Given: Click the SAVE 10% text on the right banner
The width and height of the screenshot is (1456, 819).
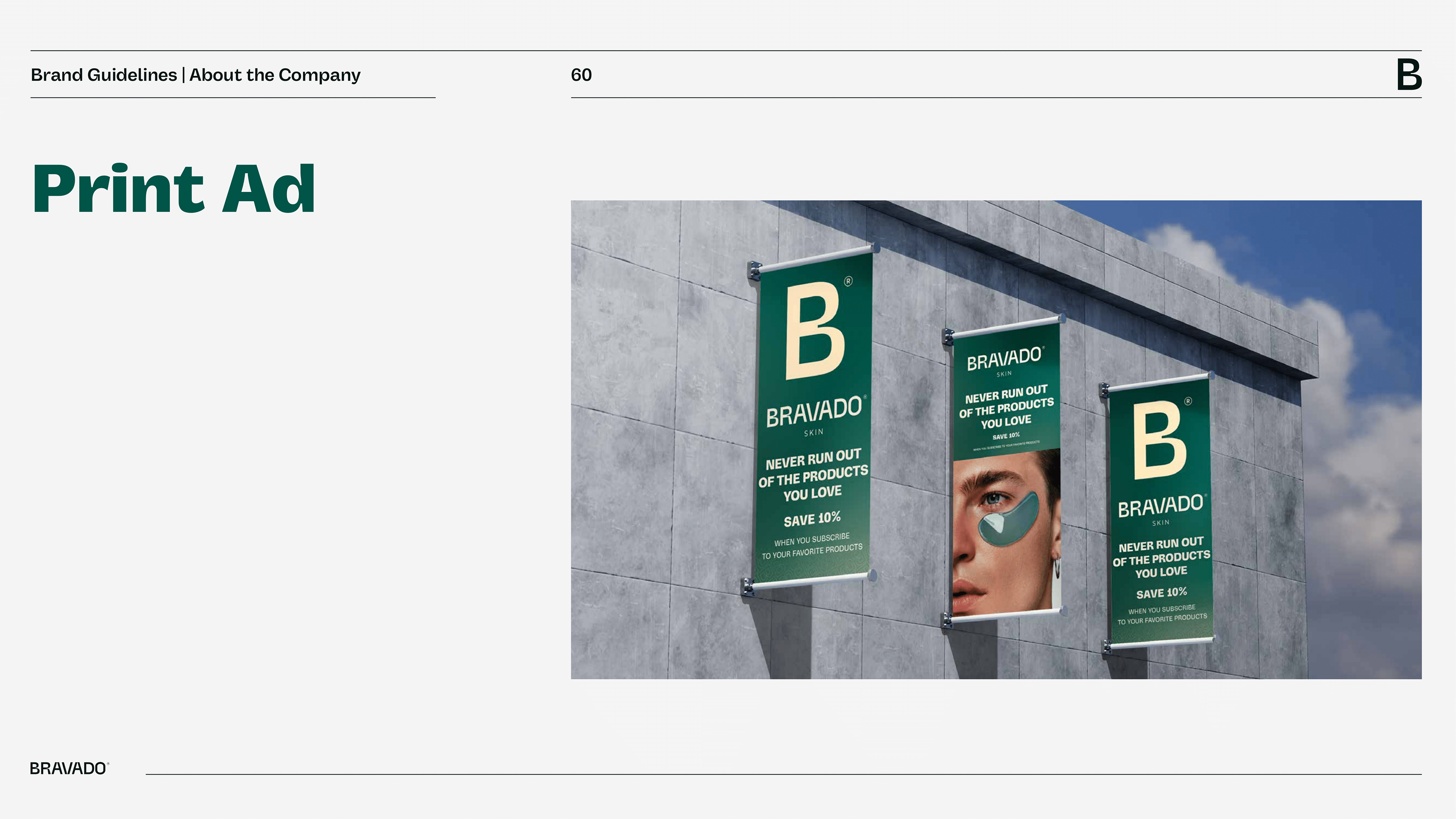Looking at the screenshot, I should tap(1161, 593).
